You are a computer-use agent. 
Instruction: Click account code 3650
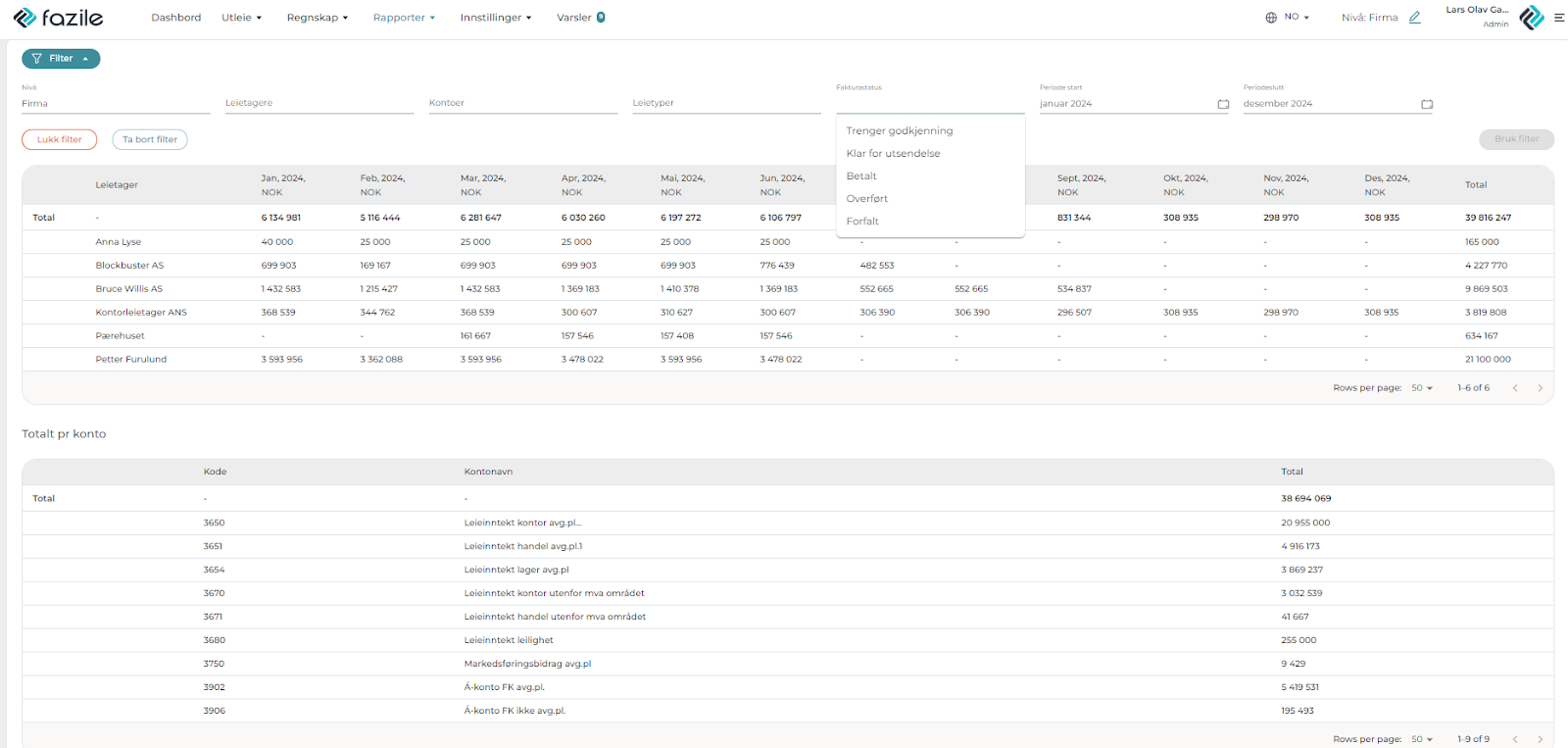(x=214, y=523)
